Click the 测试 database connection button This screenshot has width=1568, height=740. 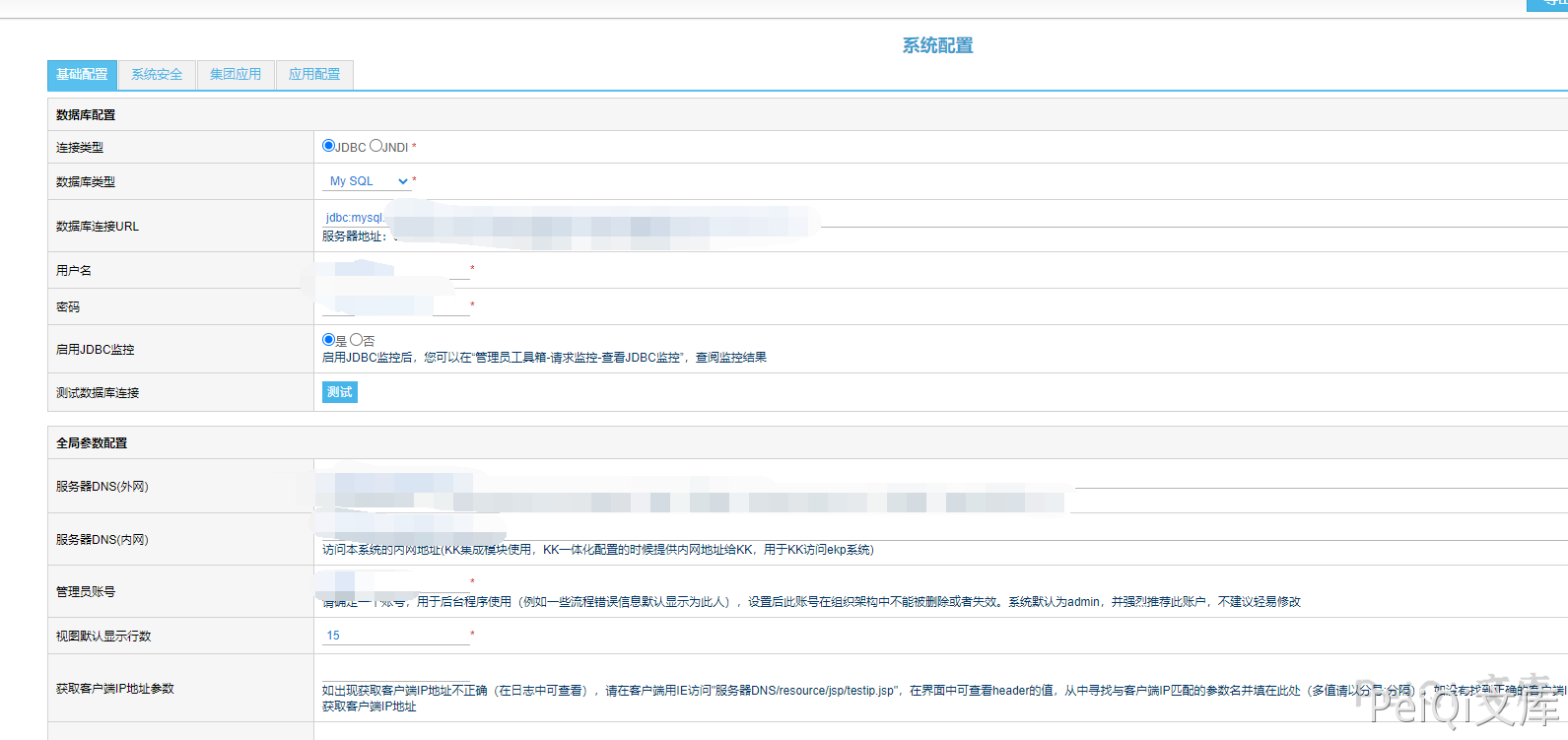pos(339,392)
